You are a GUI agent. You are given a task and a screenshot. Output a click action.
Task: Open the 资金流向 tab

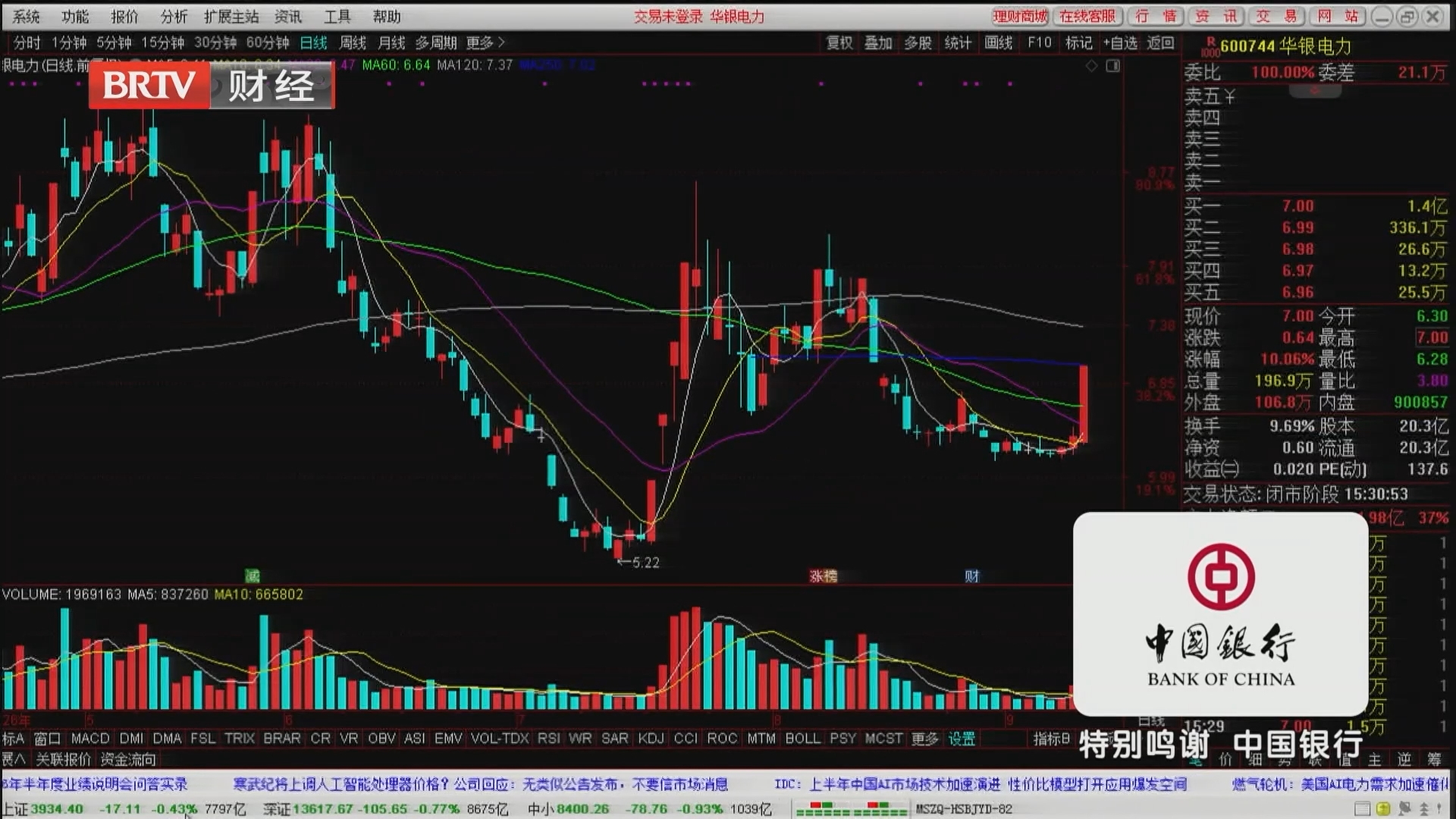[128, 759]
